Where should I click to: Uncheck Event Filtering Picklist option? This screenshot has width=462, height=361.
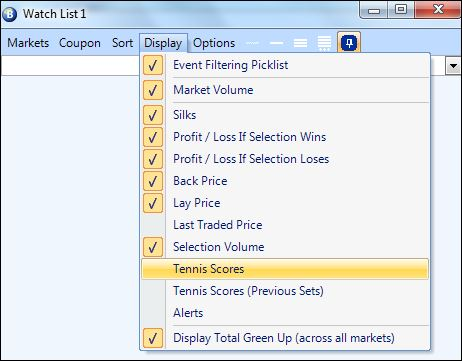click(285, 65)
